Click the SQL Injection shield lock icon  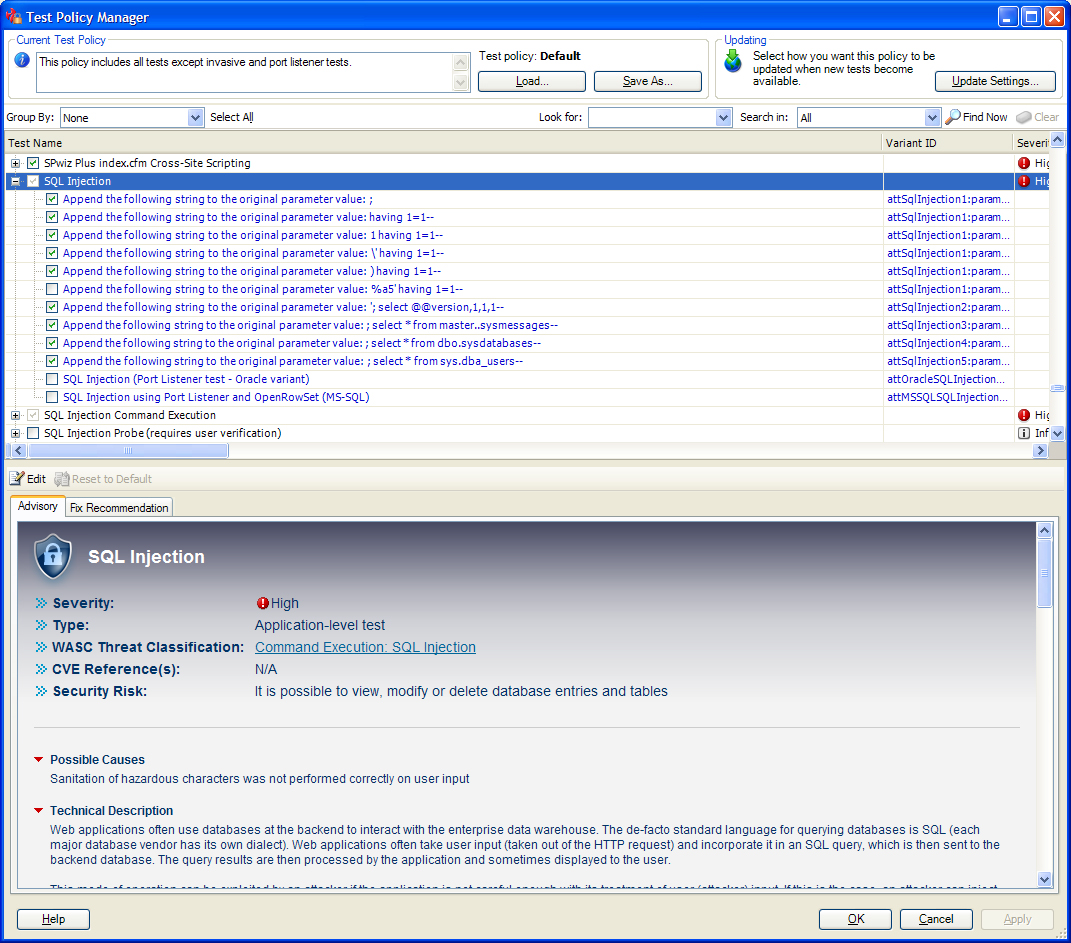coord(53,557)
